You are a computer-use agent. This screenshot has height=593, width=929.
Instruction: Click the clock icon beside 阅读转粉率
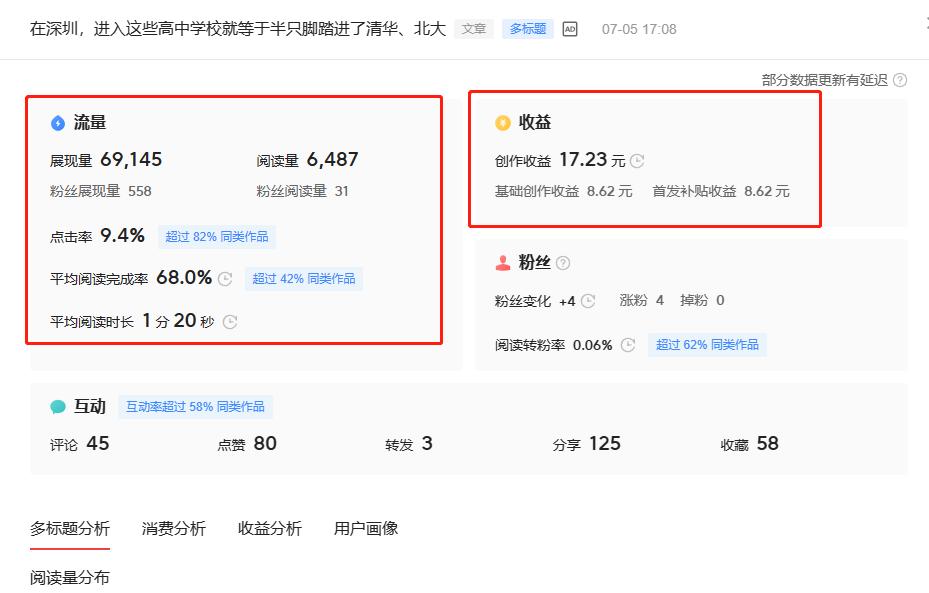627,344
